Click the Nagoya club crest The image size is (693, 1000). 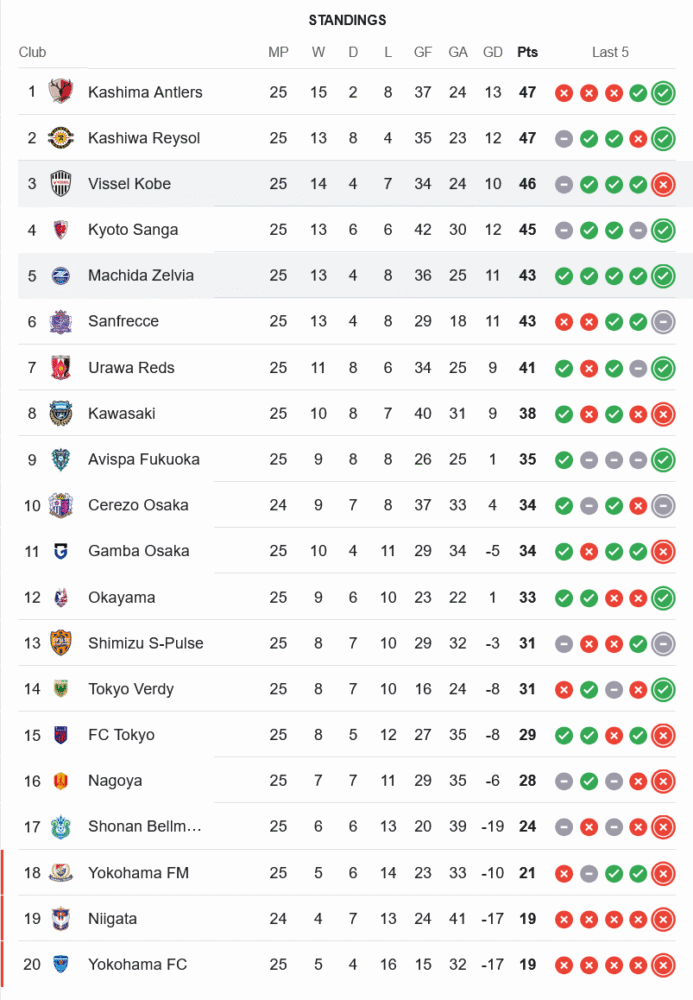[61, 781]
